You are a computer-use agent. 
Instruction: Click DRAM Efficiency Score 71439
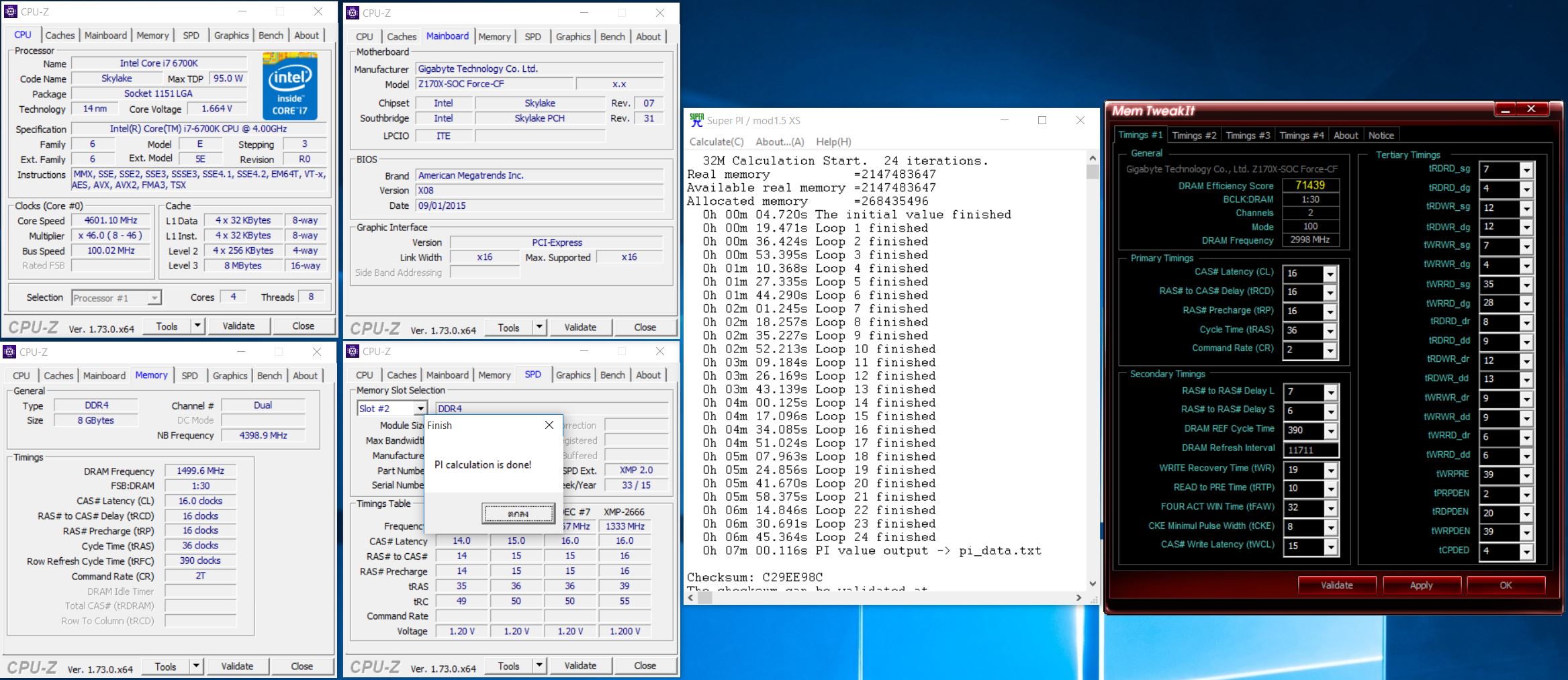point(1310,185)
